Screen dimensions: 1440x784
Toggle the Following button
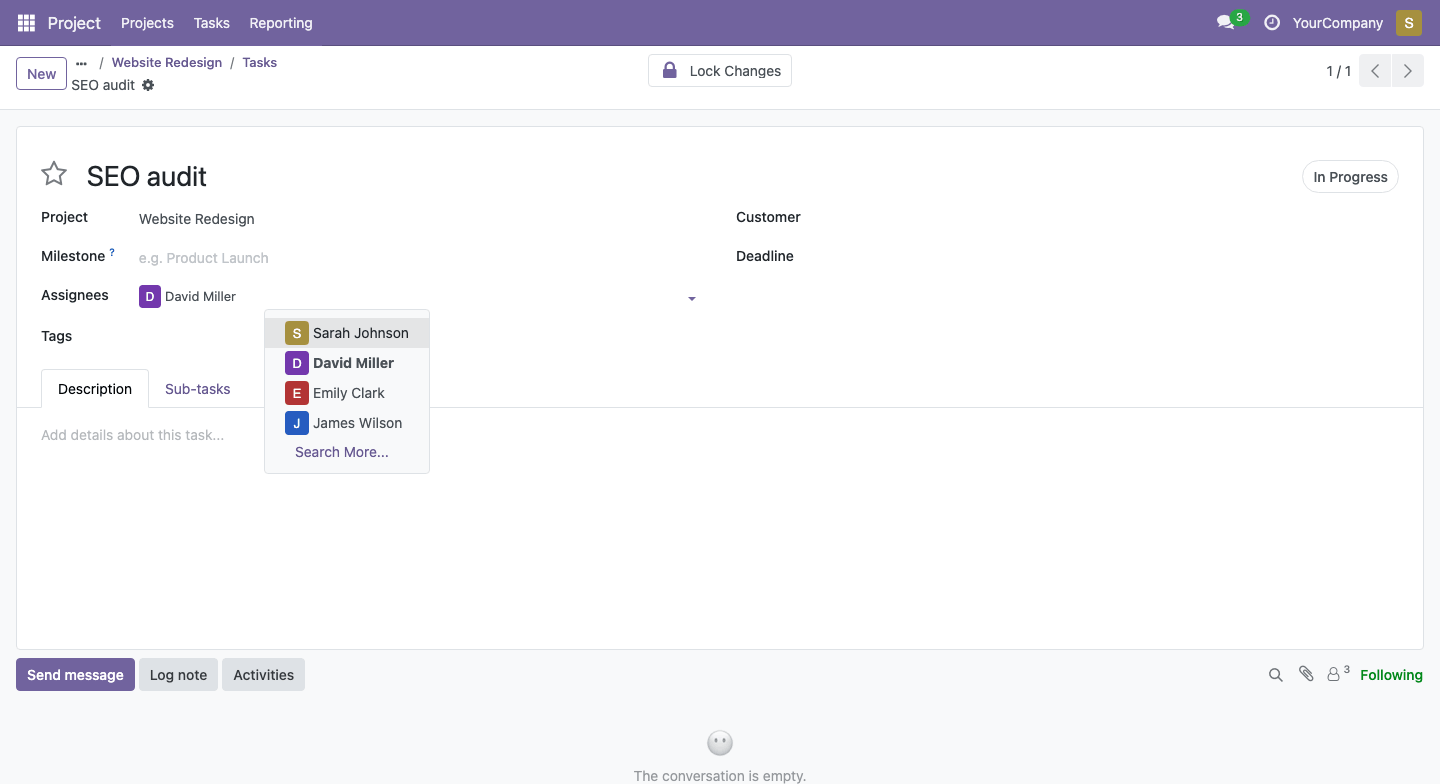(1391, 675)
